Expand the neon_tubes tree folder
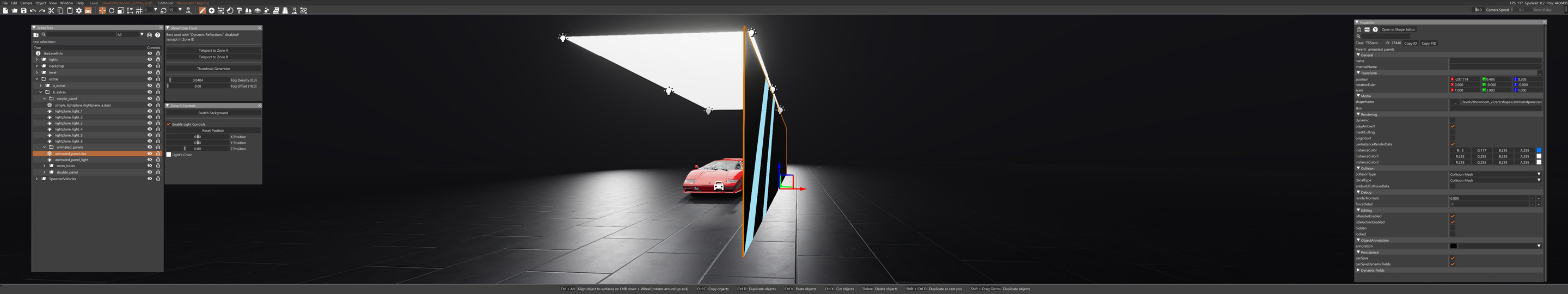This screenshot has width=1568, height=294. pos(45,166)
